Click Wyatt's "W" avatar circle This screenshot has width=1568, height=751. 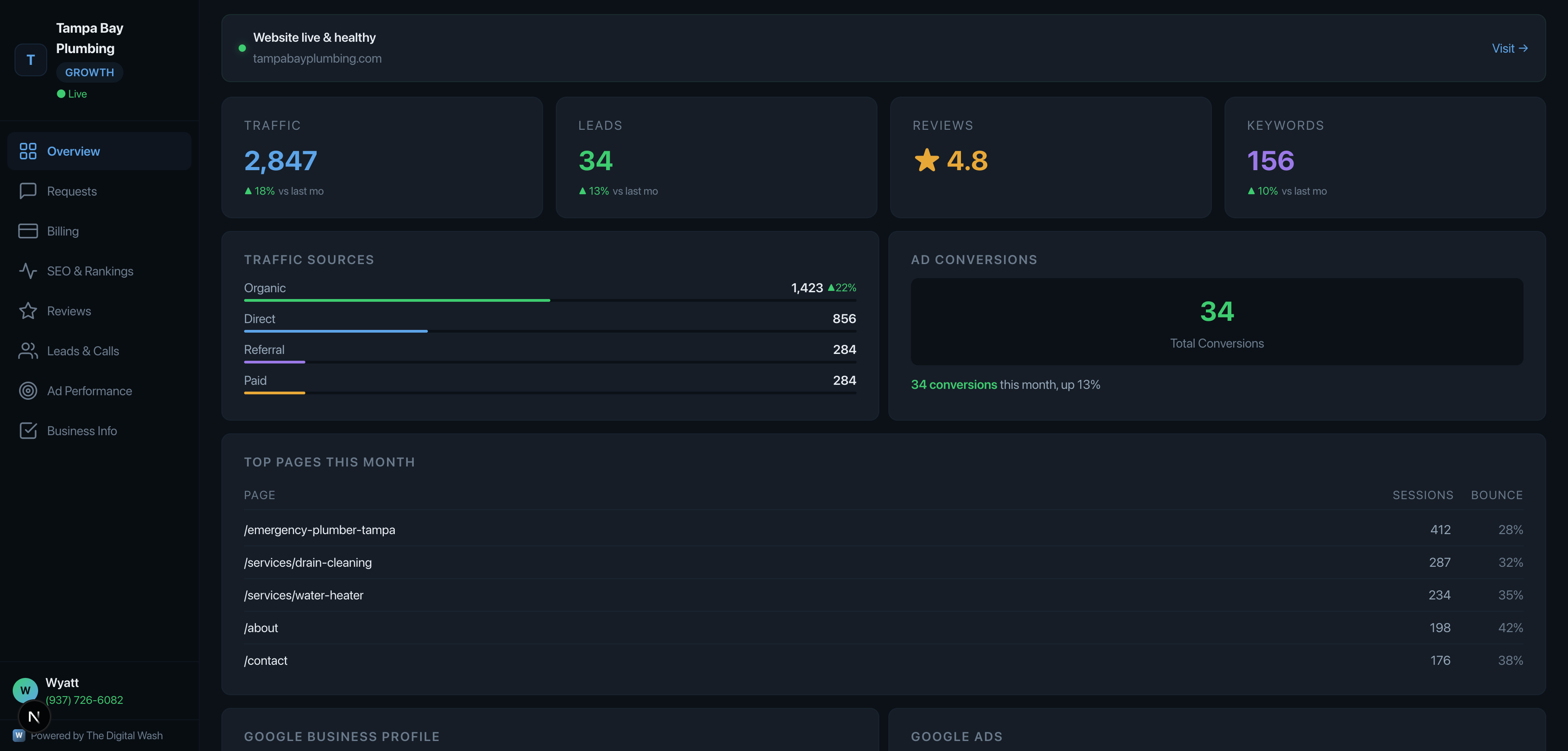point(25,691)
